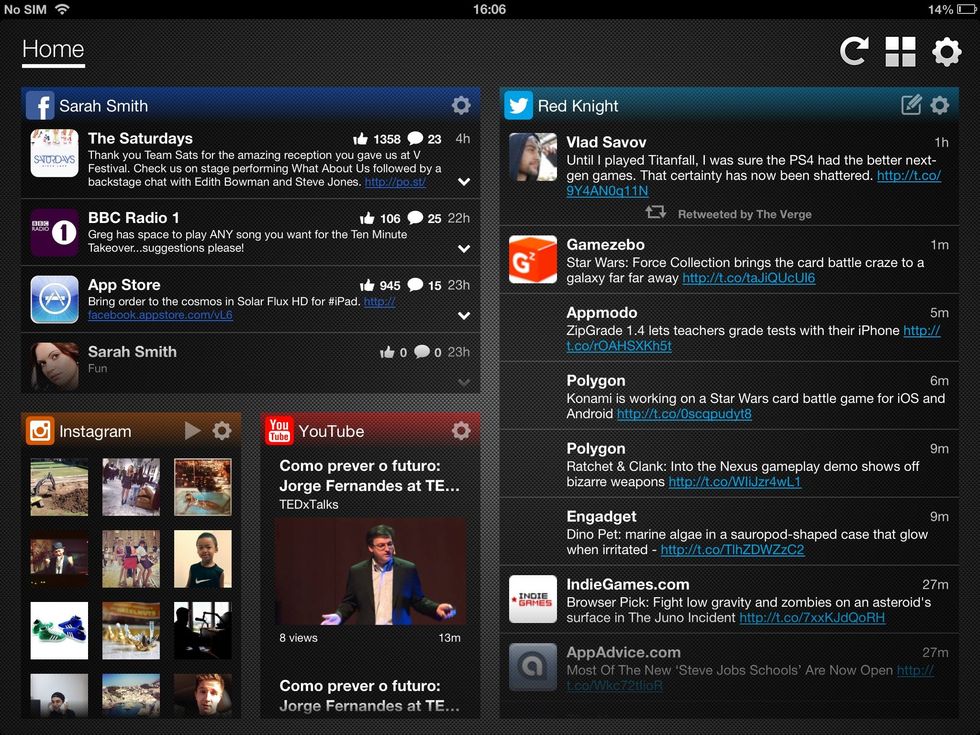The height and width of the screenshot is (735, 980).
Task: Open the IndieGames.com avatar
Action: pyautogui.click(x=532, y=599)
